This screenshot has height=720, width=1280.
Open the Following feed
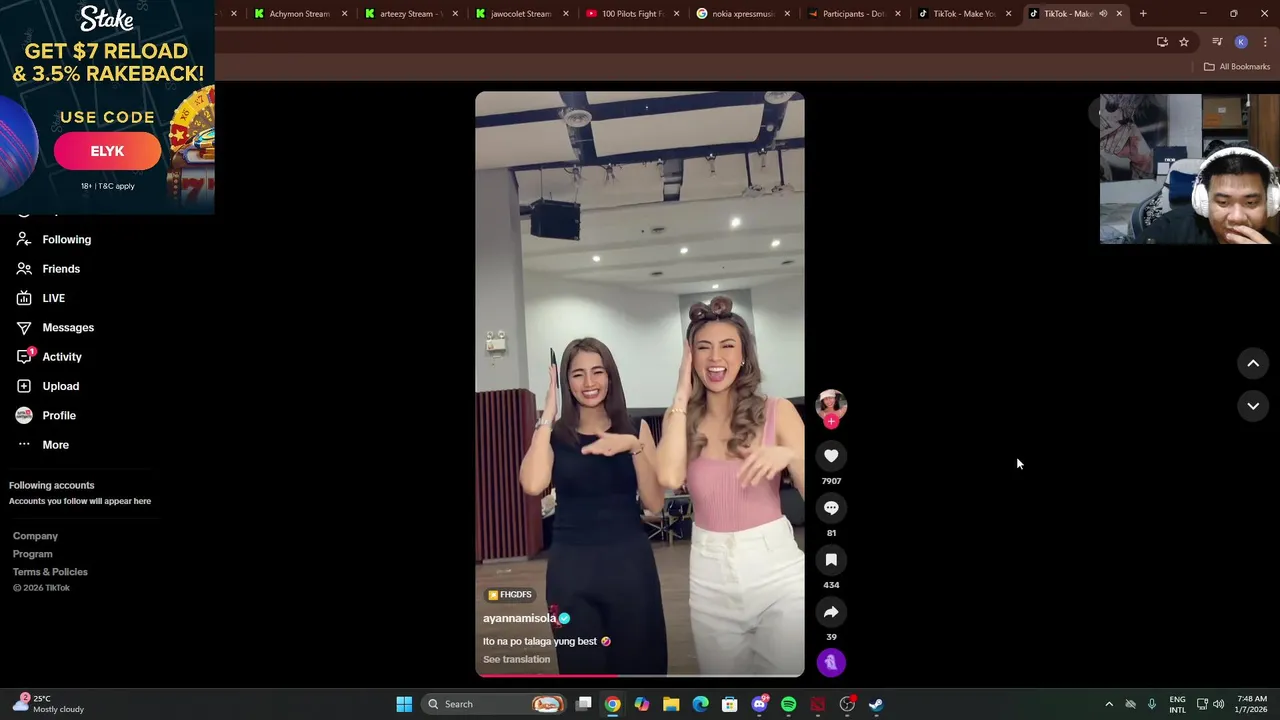54,240
